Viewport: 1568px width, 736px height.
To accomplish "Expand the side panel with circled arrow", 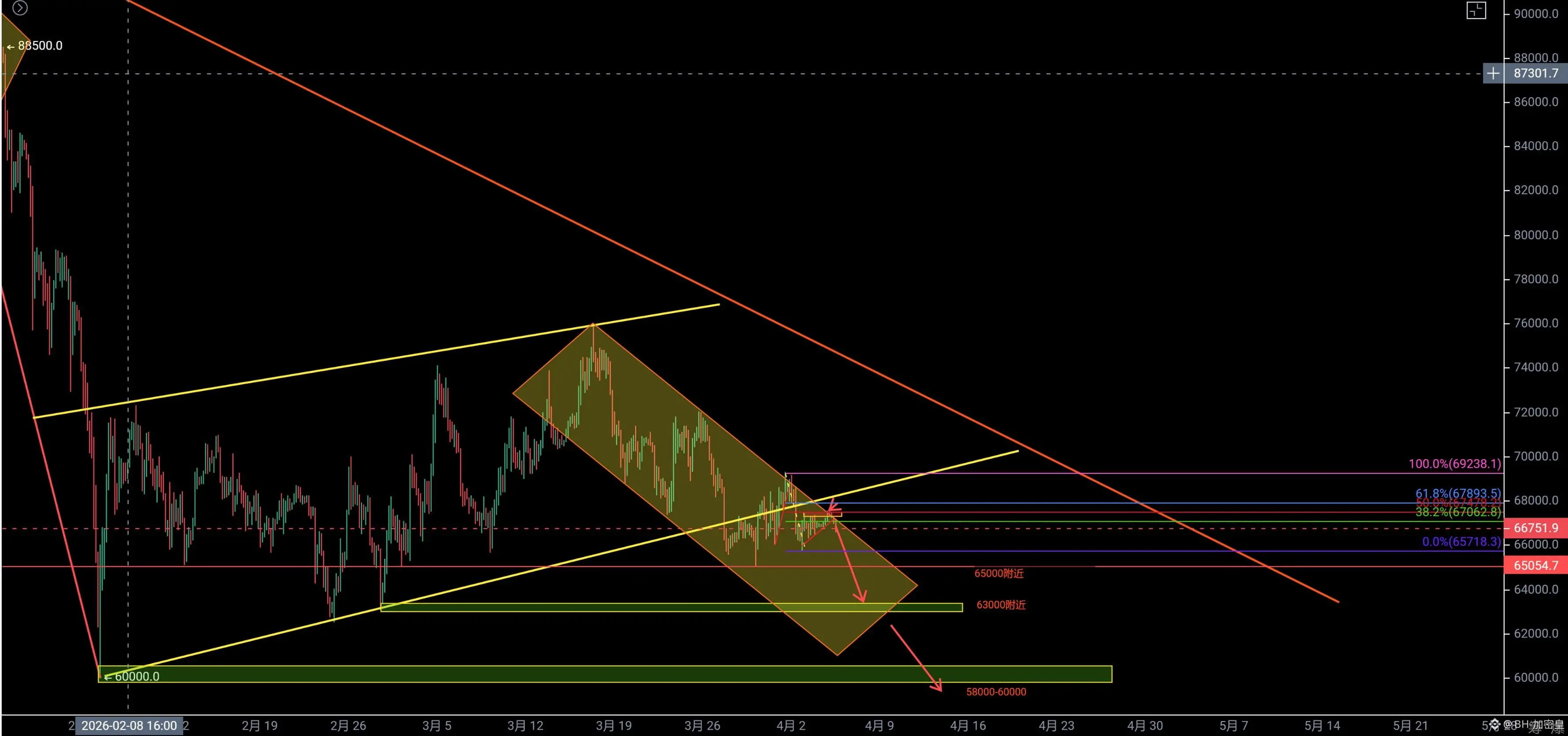I will click(x=20, y=8).
